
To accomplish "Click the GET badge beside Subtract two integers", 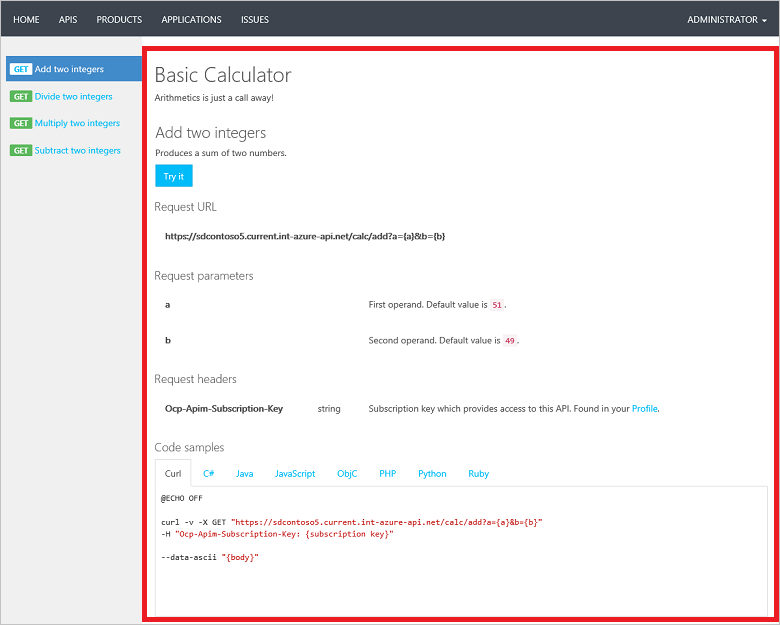I will [21, 150].
